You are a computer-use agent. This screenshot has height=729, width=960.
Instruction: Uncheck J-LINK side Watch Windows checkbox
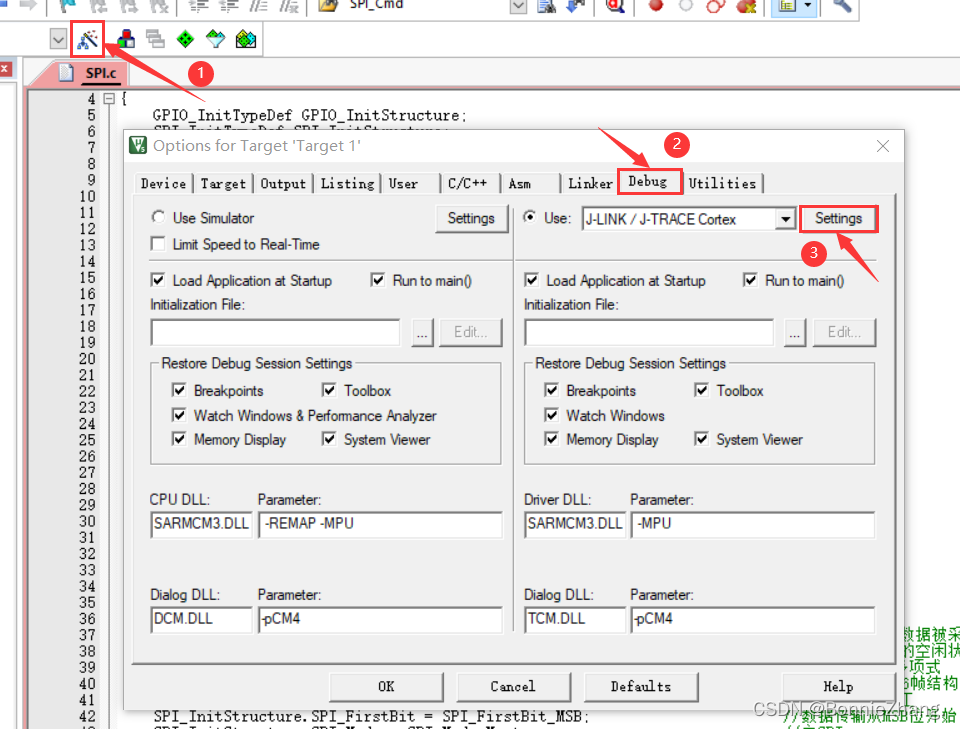click(552, 415)
